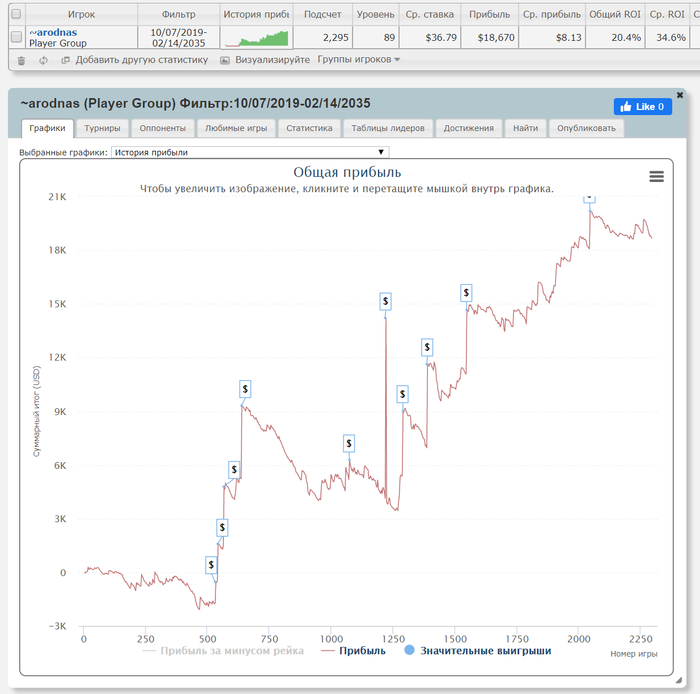Viewport: 700px width, 694px height.
Task: Toggle Значительные выигрыши legend series
Action: [x=478, y=651]
